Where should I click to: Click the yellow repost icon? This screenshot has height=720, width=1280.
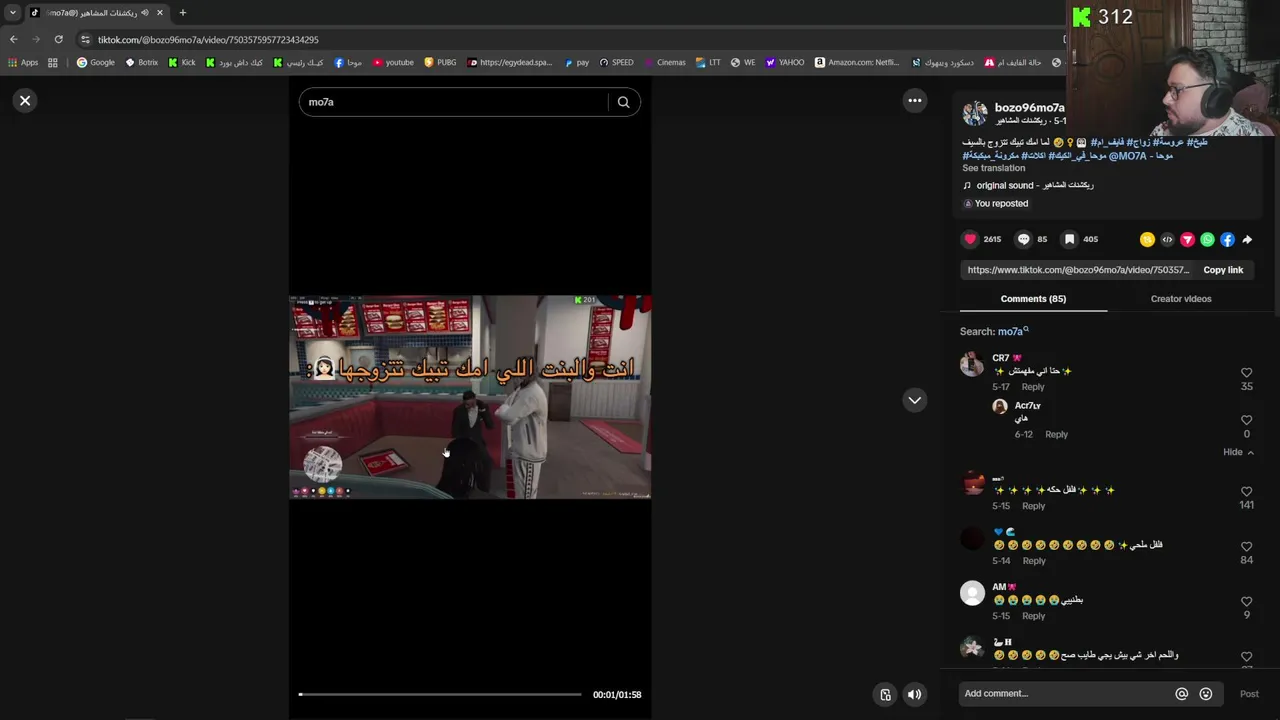pos(1147,240)
